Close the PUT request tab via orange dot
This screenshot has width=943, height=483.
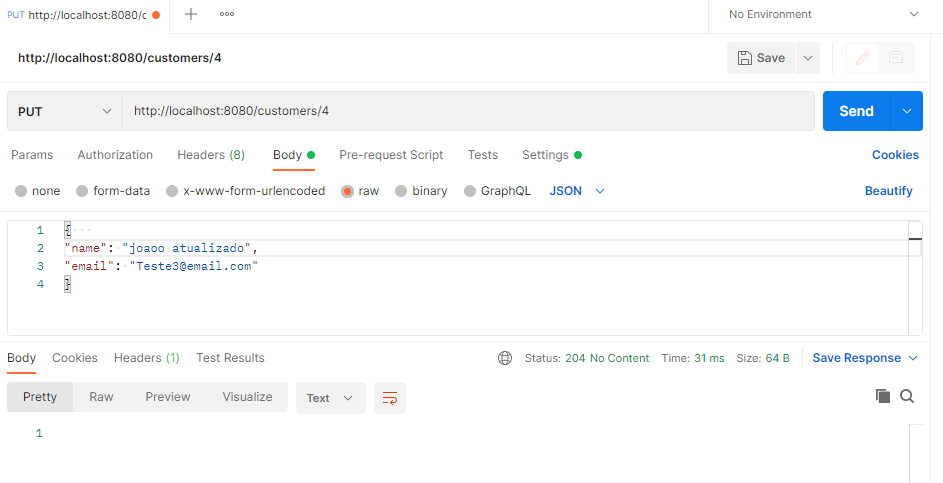pos(156,15)
